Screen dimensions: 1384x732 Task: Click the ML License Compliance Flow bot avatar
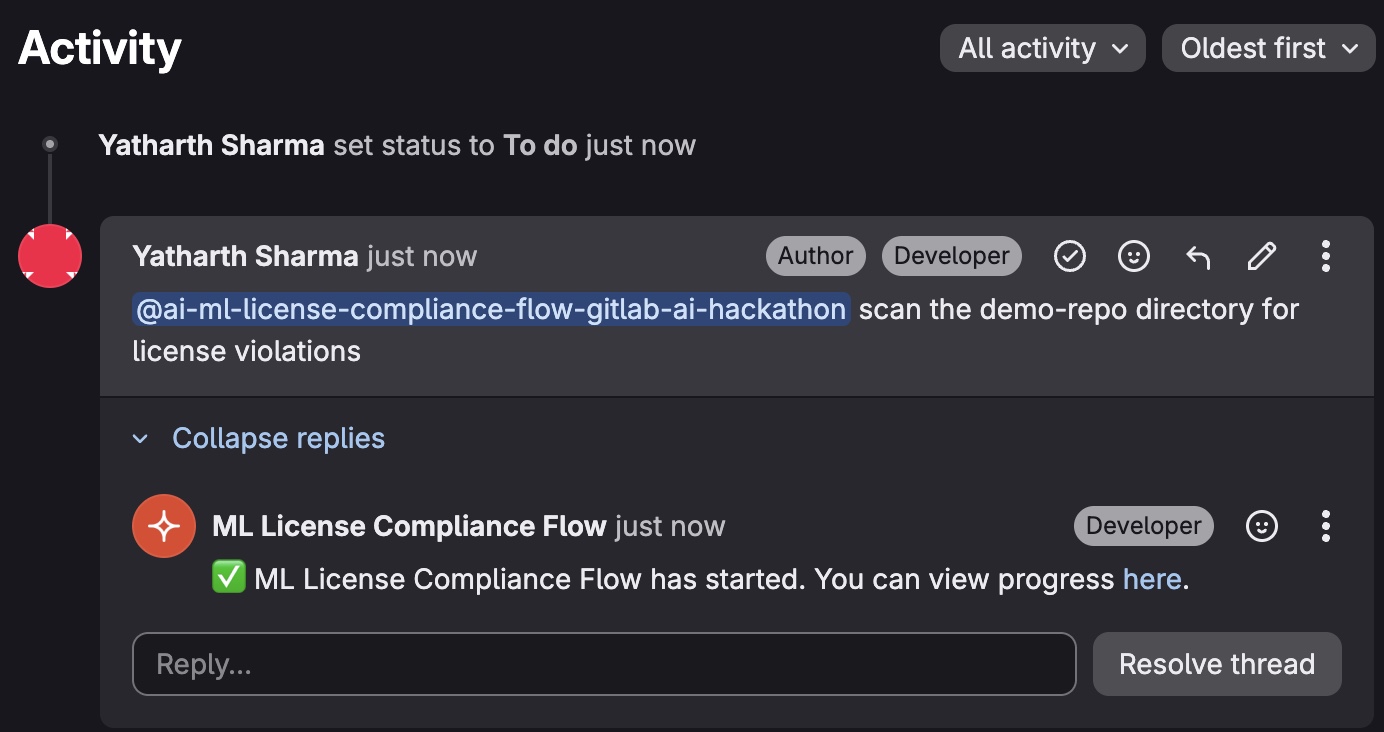[164, 525]
